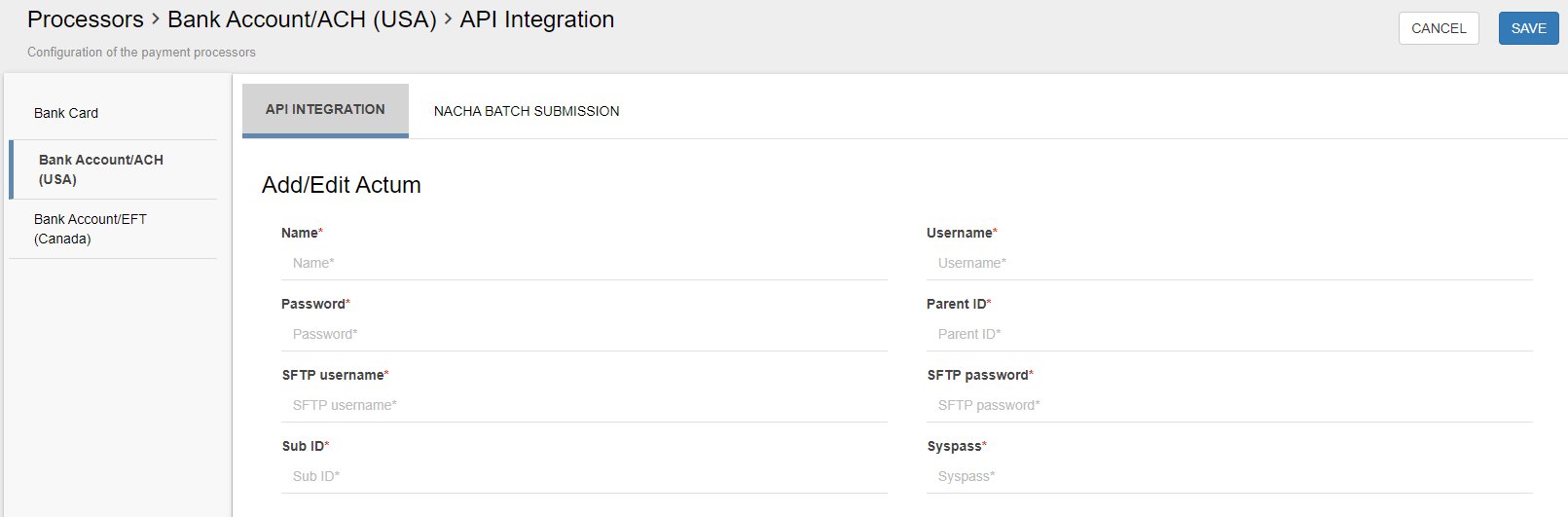Select the API INTEGRATION tab
The width and height of the screenshot is (1568, 517).
coord(325,110)
